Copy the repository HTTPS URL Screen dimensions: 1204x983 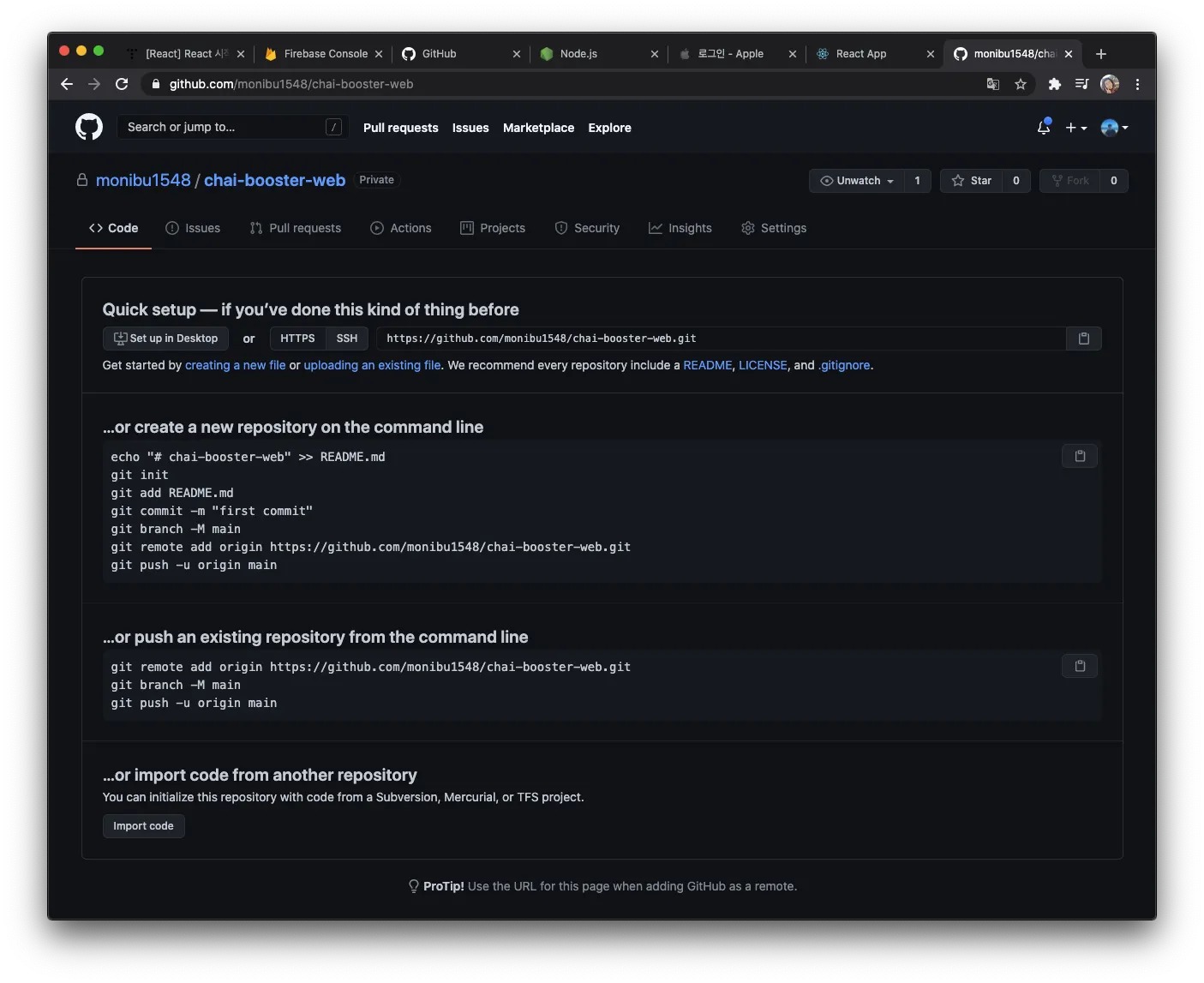[x=1083, y=339]
